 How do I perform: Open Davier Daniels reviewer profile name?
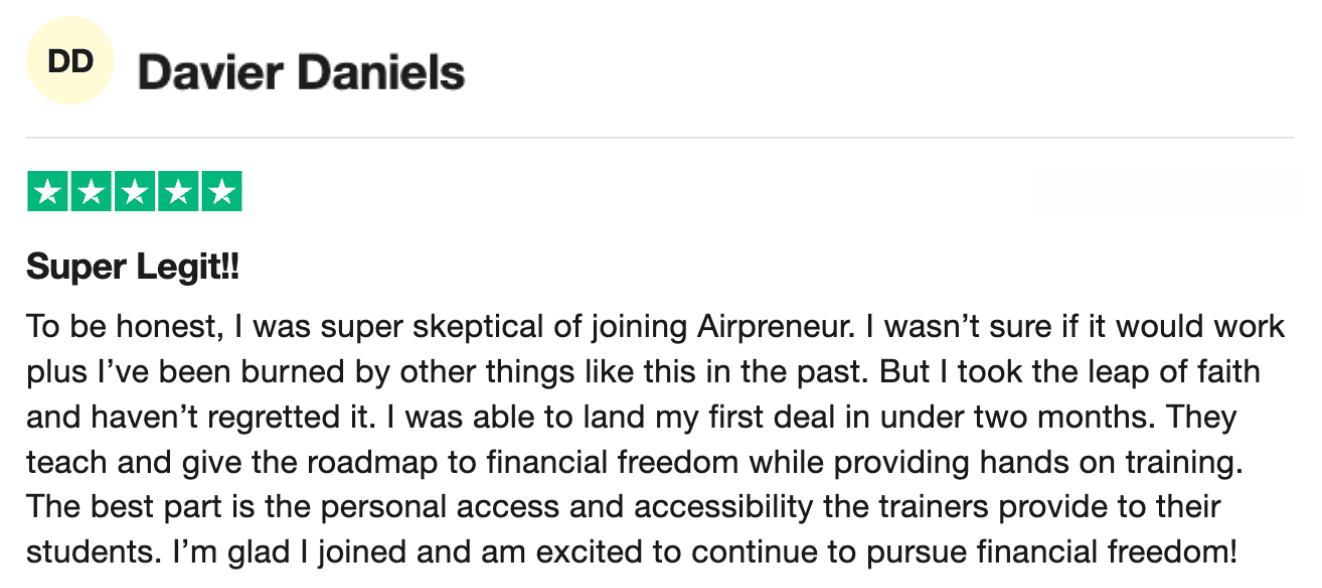point(301,73)
